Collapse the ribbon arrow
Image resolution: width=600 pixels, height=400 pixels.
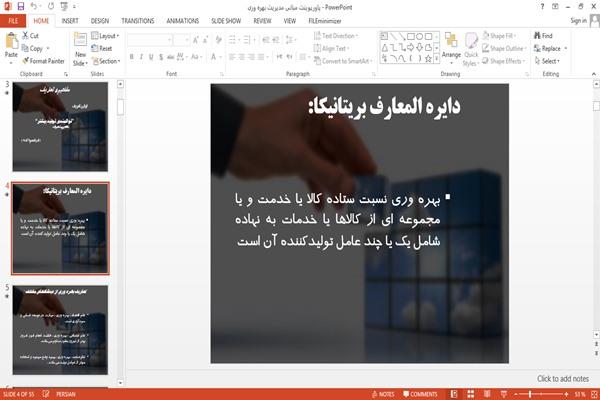[594, 73]
